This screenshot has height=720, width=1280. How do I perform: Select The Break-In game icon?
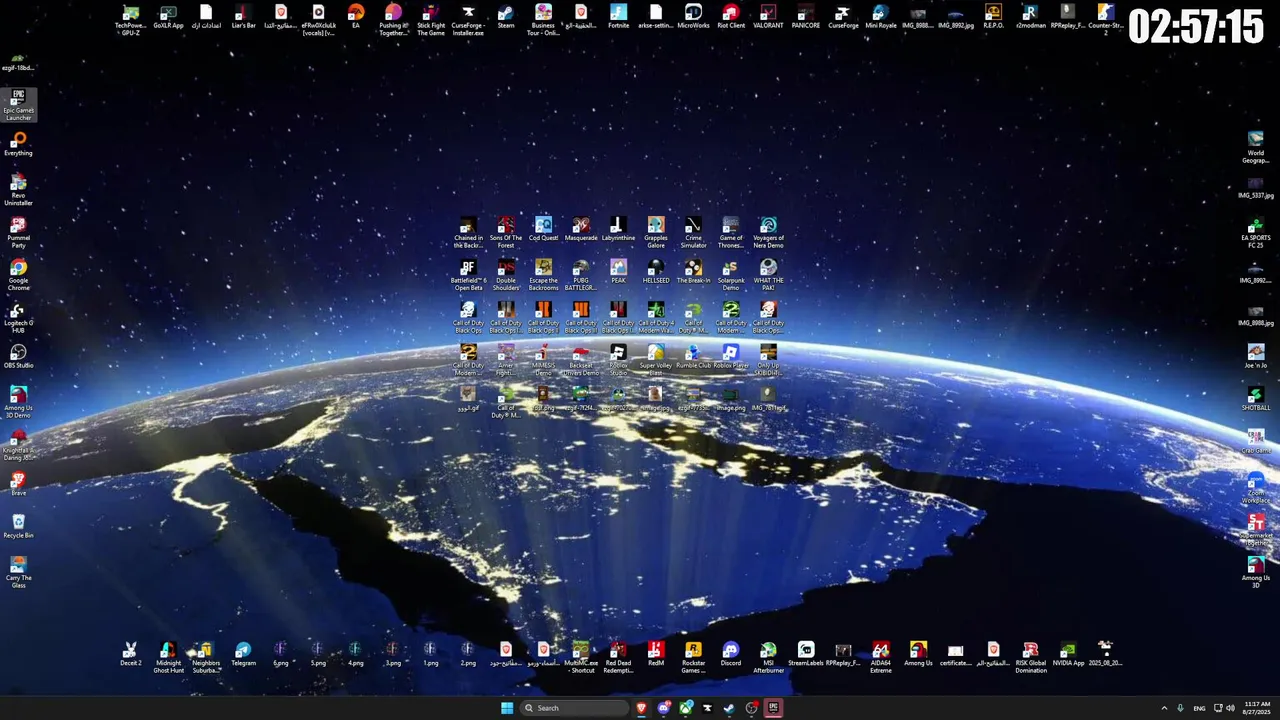693,272
